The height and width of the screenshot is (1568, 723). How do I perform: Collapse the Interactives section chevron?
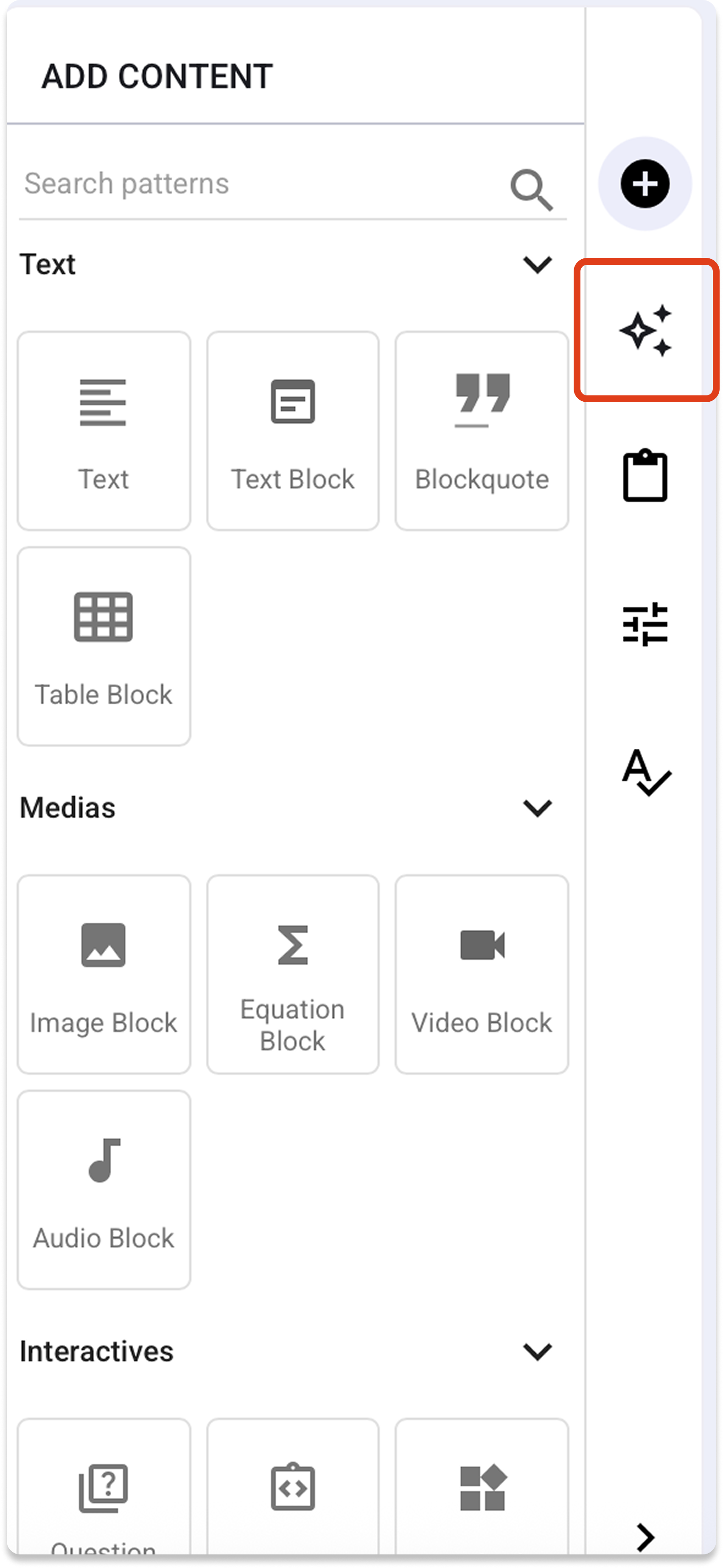[x=538, y=1351]
